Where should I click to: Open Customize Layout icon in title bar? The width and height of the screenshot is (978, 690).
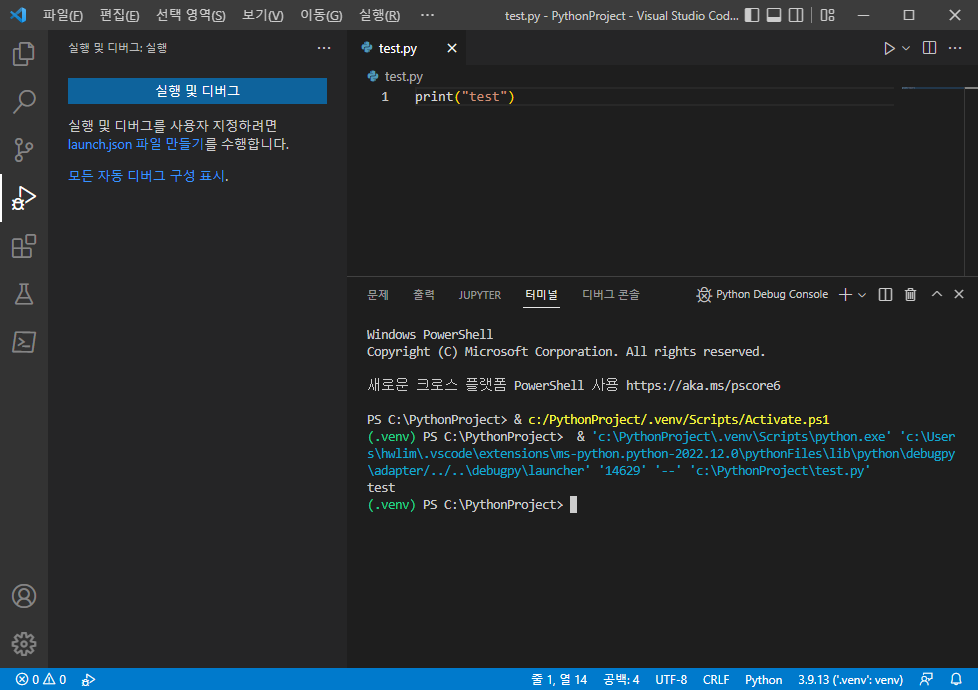(x=828, y=15)
